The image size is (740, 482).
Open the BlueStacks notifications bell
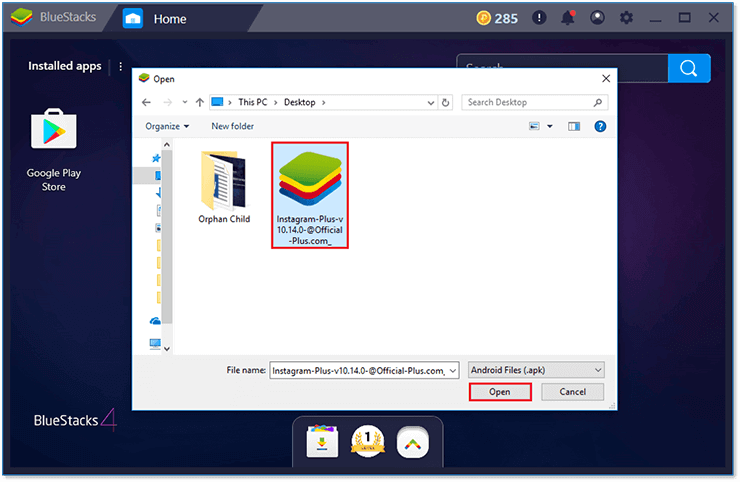(568, 18)
